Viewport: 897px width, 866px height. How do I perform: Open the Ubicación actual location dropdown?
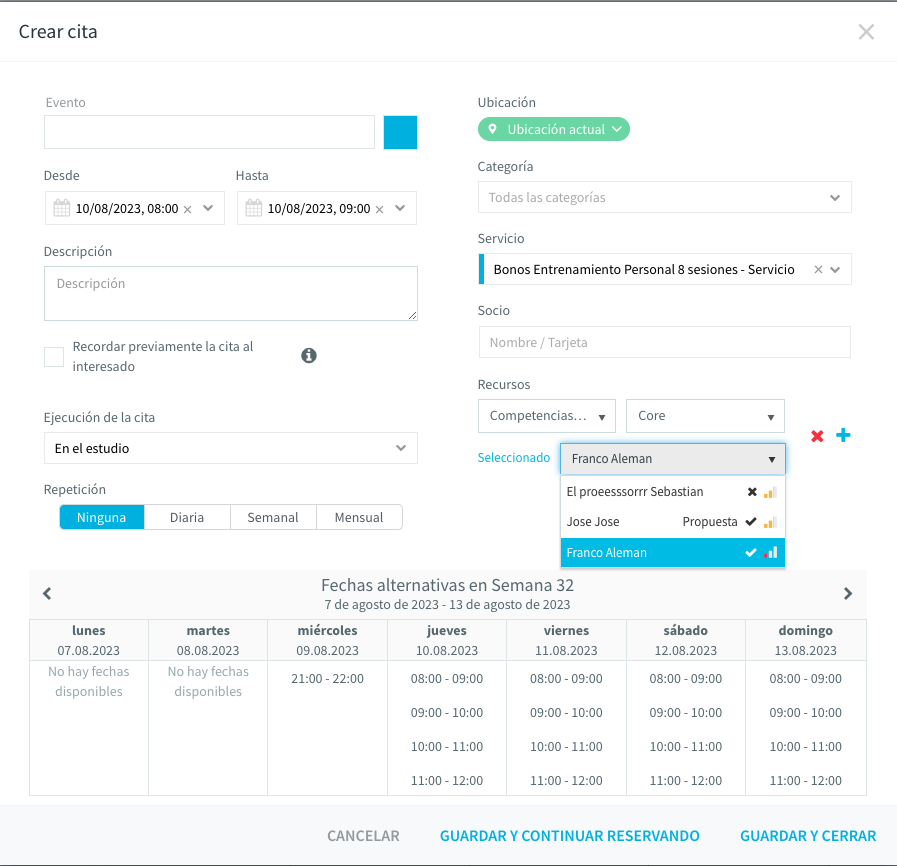point(554,129)
